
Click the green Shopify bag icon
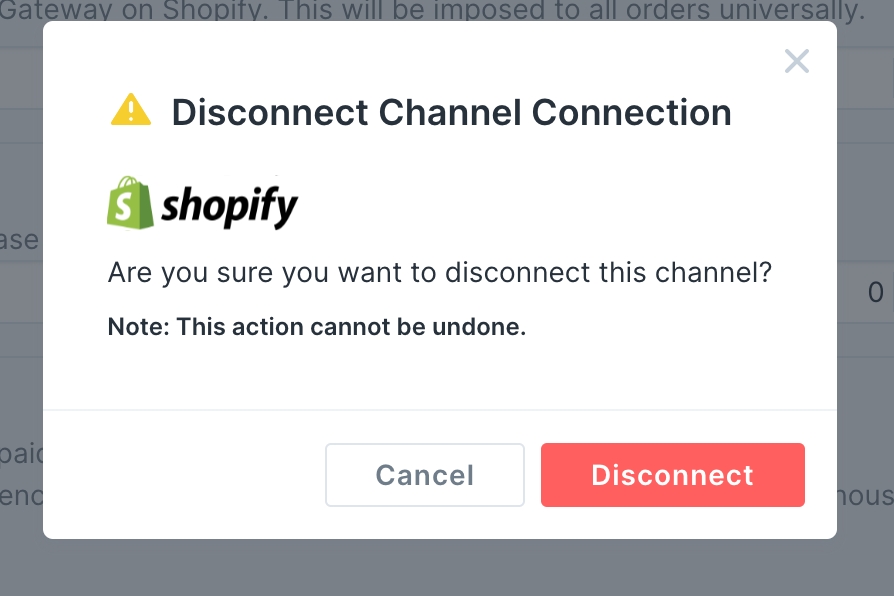tap(130, 203)
